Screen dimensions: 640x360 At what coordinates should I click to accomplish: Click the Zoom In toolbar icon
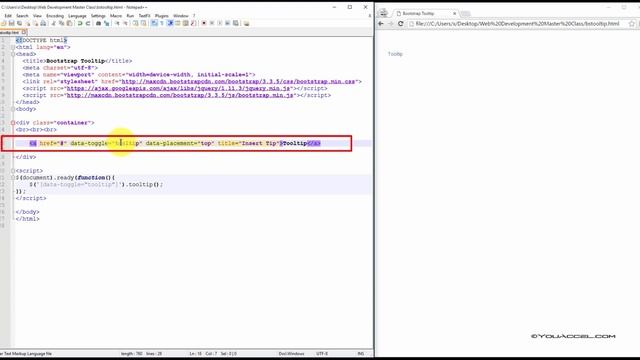[x=118, y=23]
